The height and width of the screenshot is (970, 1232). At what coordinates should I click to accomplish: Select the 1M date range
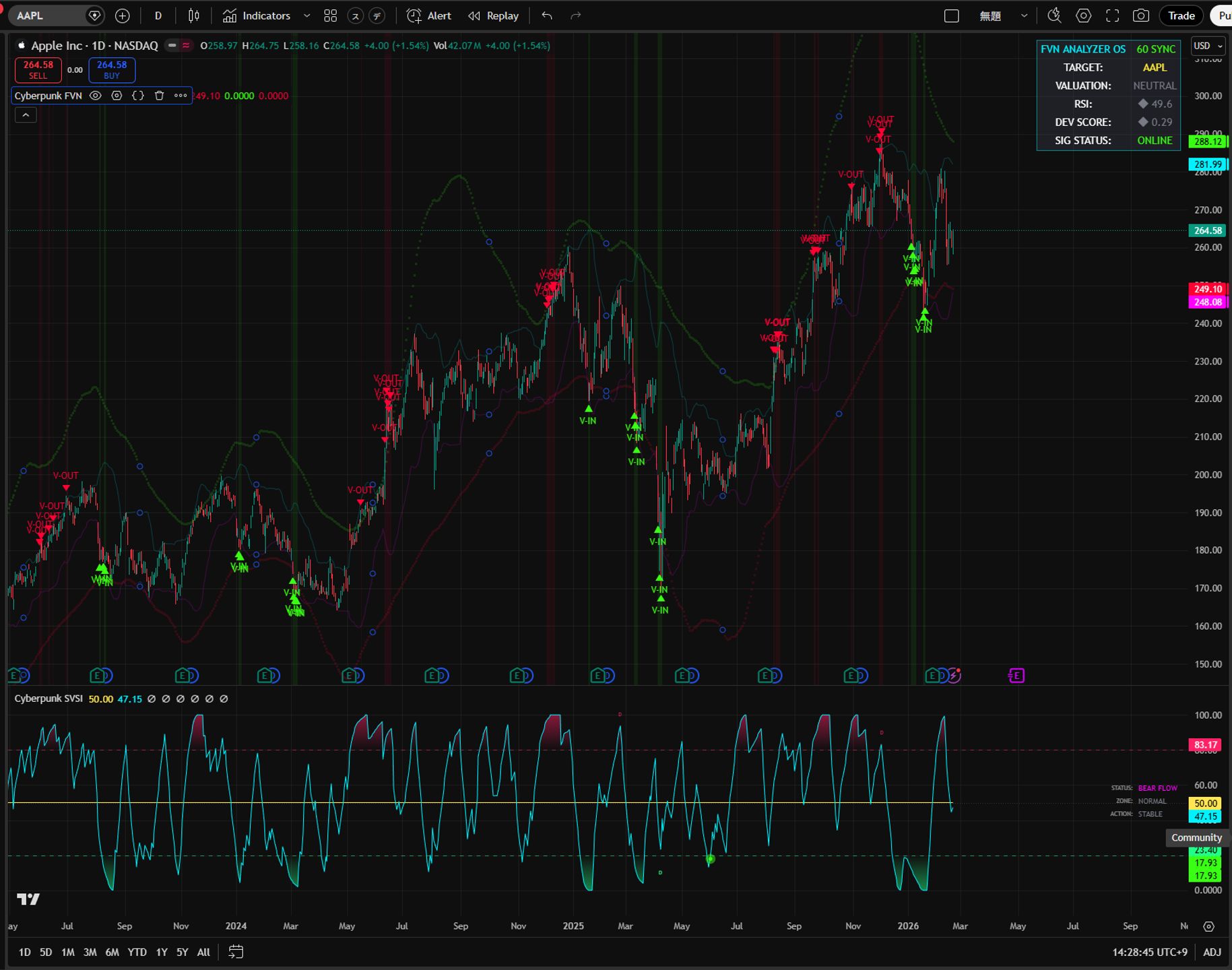tap(68, 952)
